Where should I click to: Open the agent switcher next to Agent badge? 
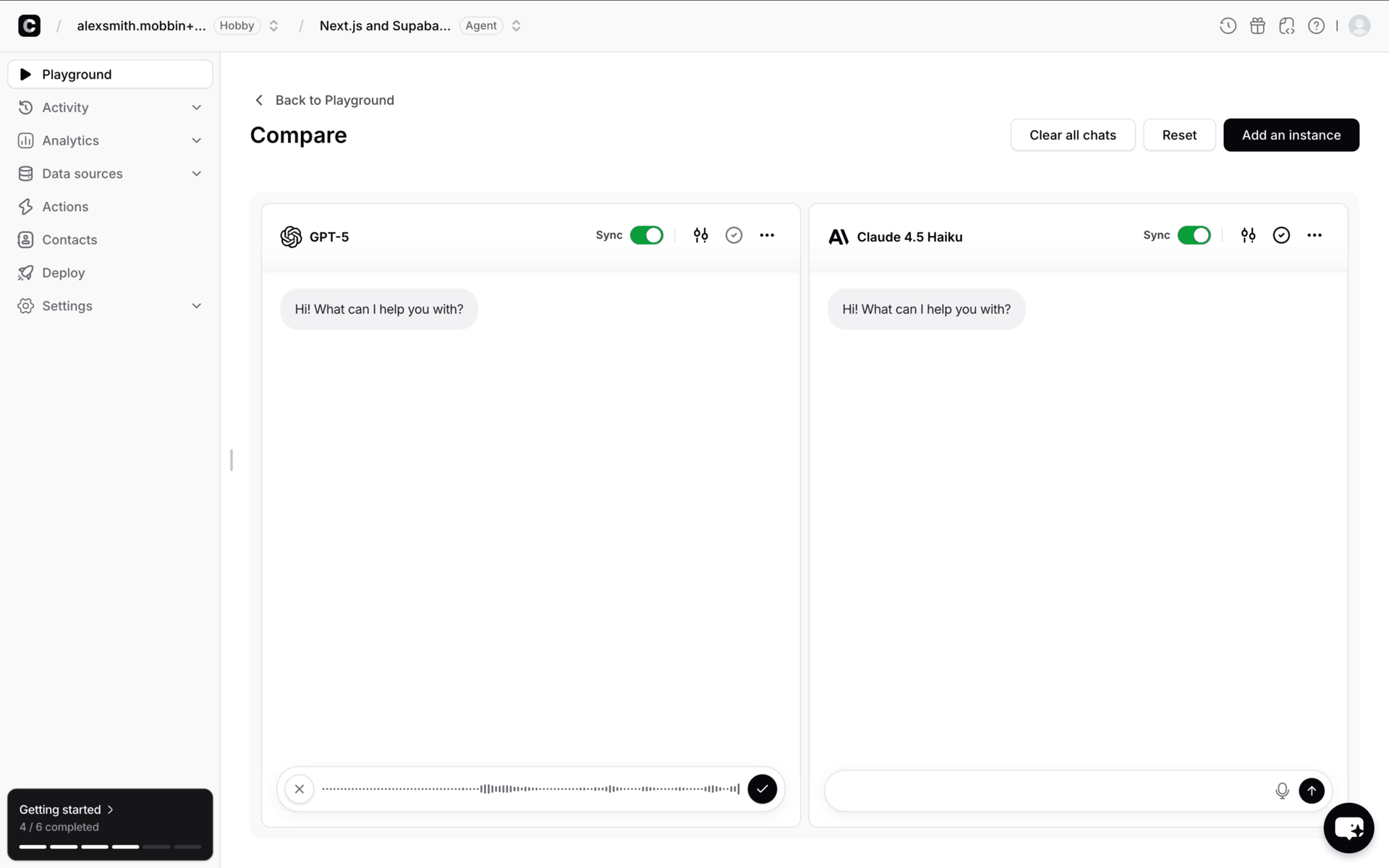coord(516,26)
